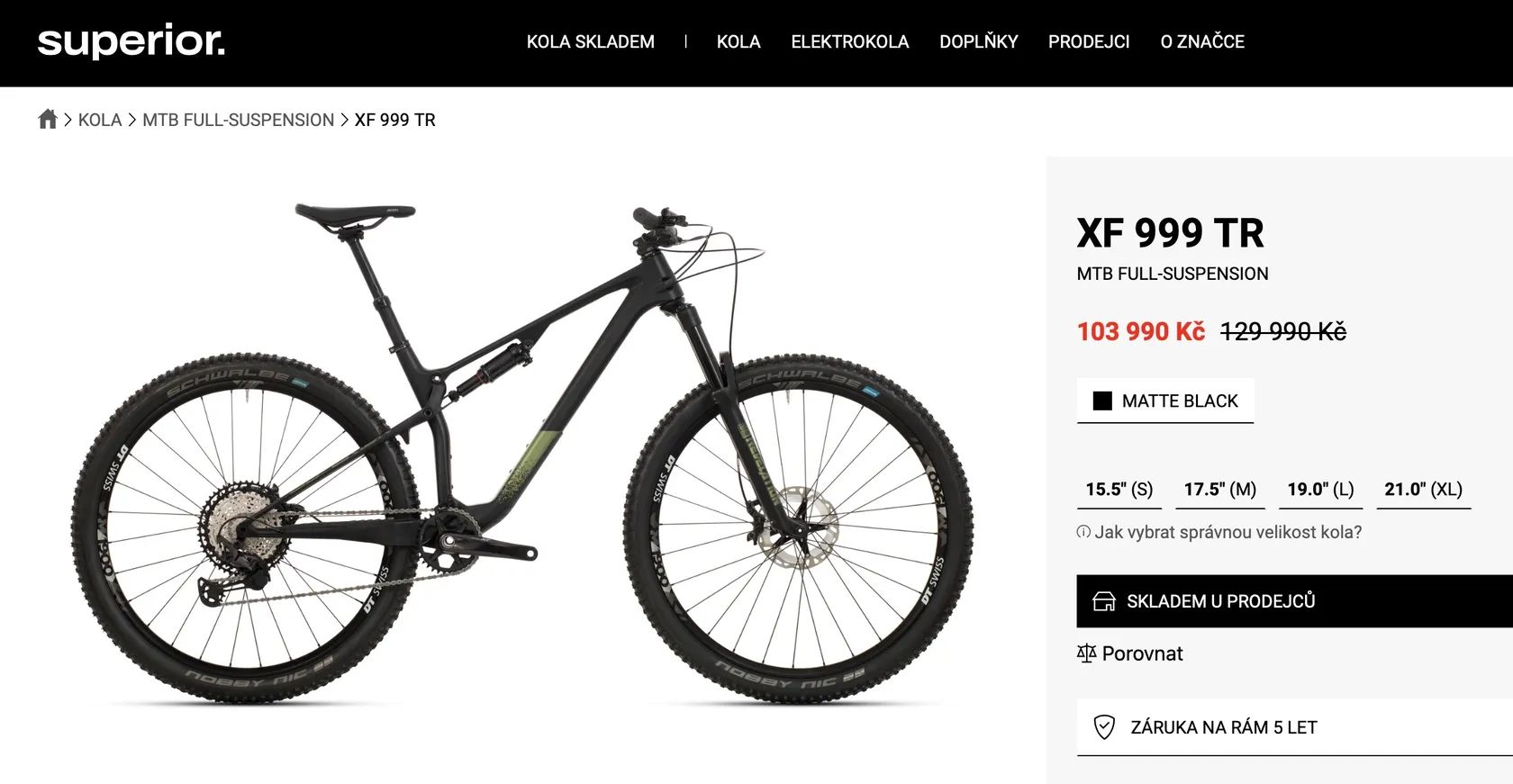This screenshot has height=784, width=1513.
Task: Open the PRODEJCI page
Action: coord(1089,41)
